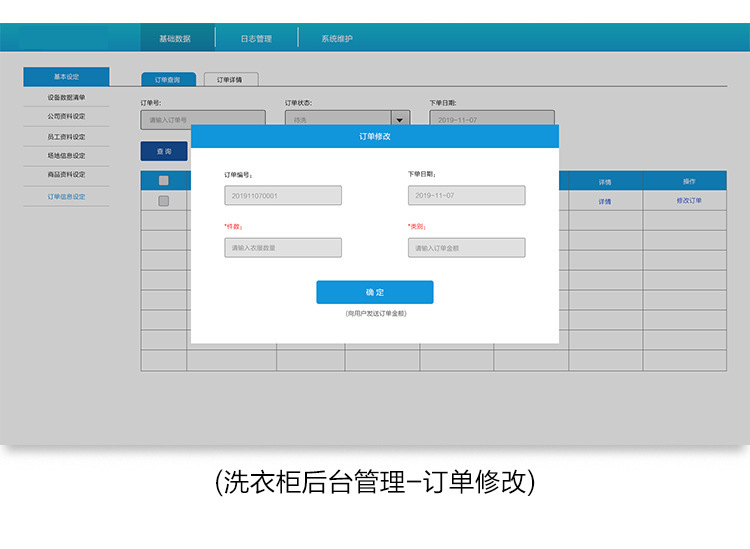Image resolution: width=750 pixels, height=549 pixels.
Task: Choose 员工资料设定 in sidebar
Action: point(66,136)
